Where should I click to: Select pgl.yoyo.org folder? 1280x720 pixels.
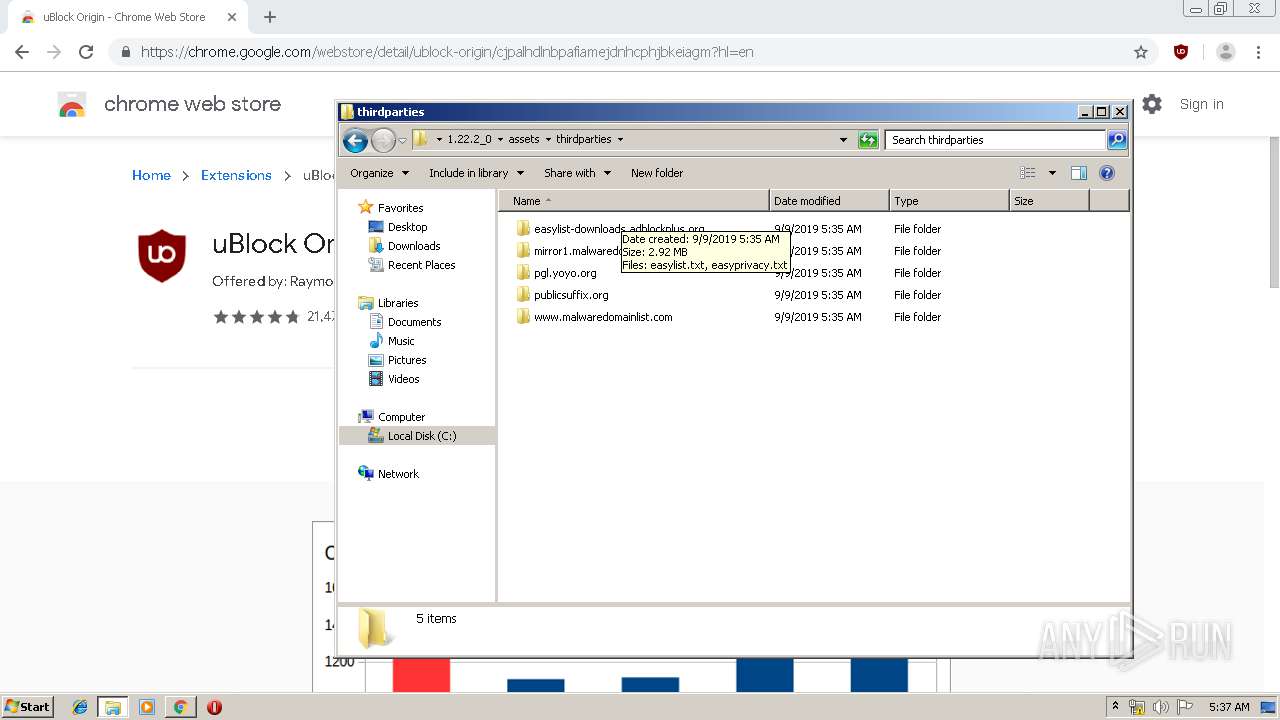click(565, 273)
